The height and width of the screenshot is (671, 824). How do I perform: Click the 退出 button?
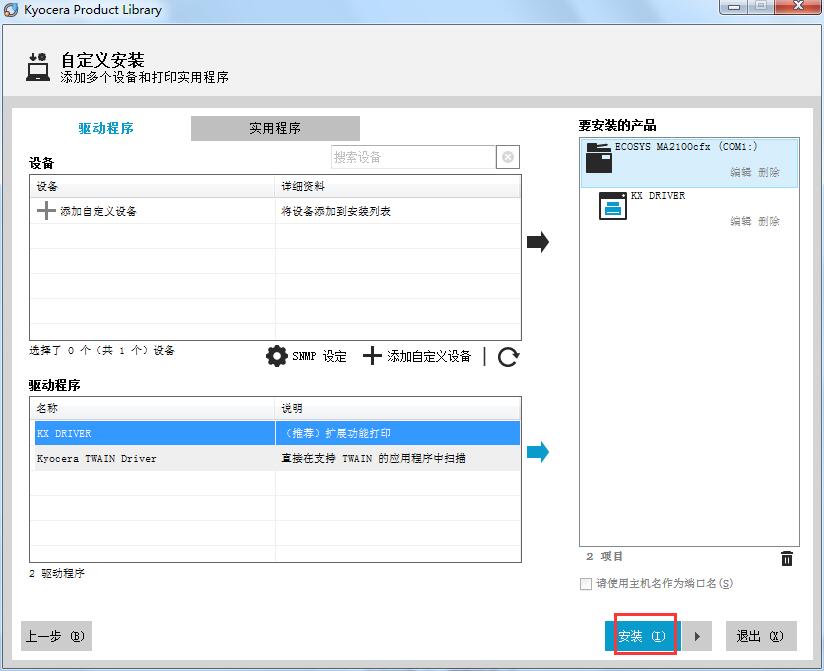tap(760, 636)
